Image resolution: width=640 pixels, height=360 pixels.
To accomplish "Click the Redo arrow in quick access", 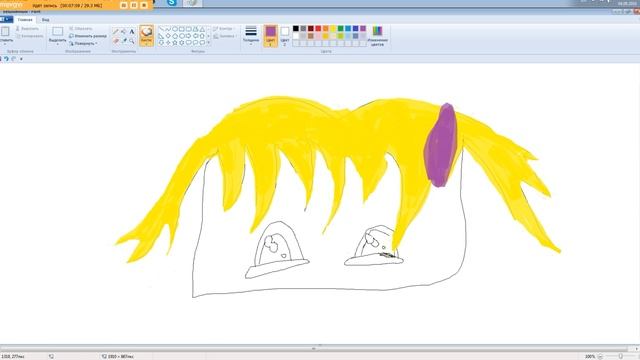I will [x=13, y=59].
